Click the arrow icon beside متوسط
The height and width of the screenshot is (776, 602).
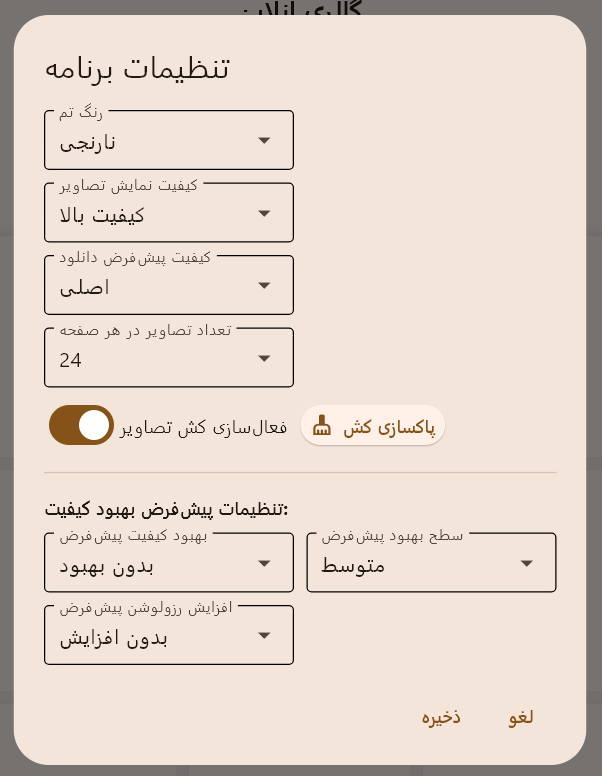pyautogui.click(x=527, y=563)
